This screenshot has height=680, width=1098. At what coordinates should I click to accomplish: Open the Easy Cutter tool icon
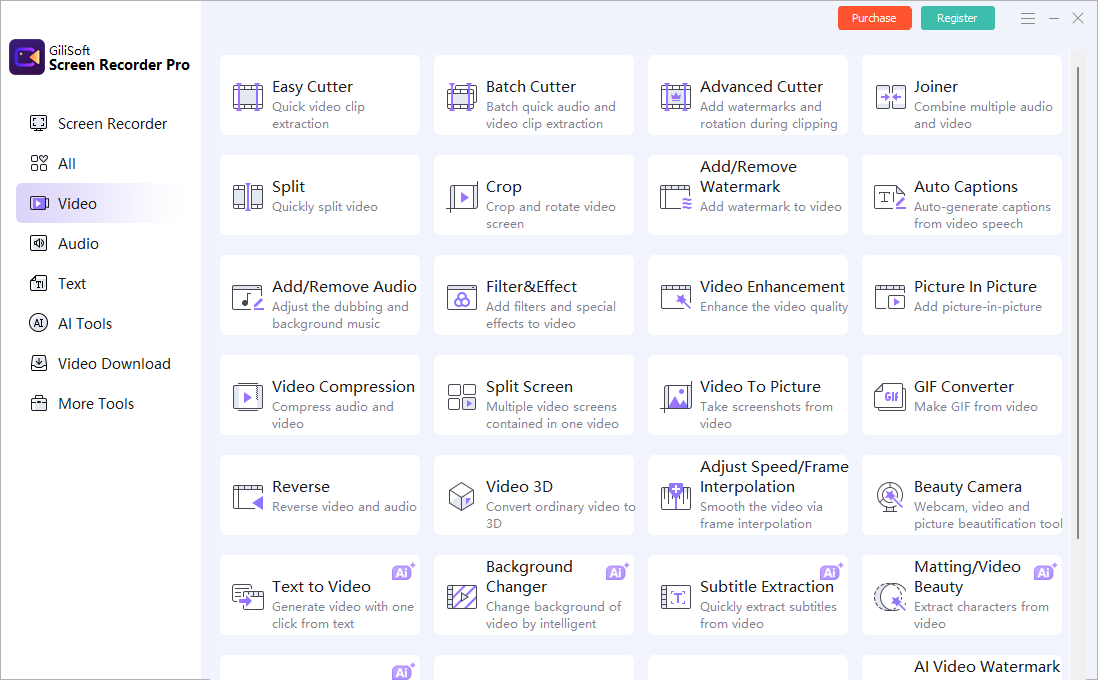coord(248,97)
